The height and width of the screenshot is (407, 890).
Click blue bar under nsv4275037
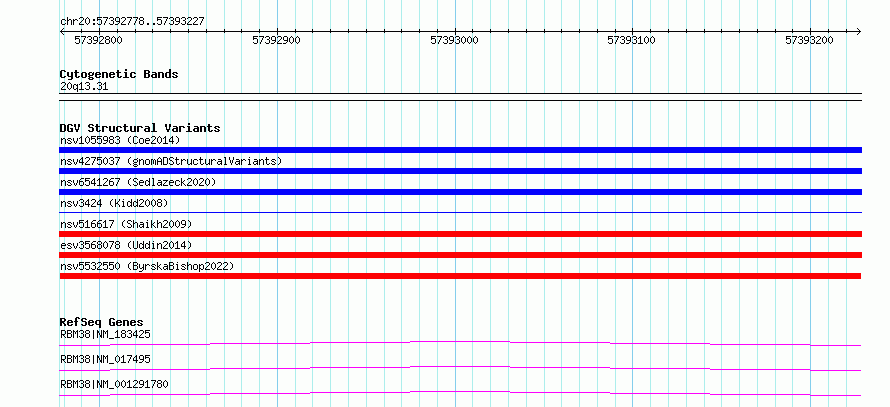460,171
